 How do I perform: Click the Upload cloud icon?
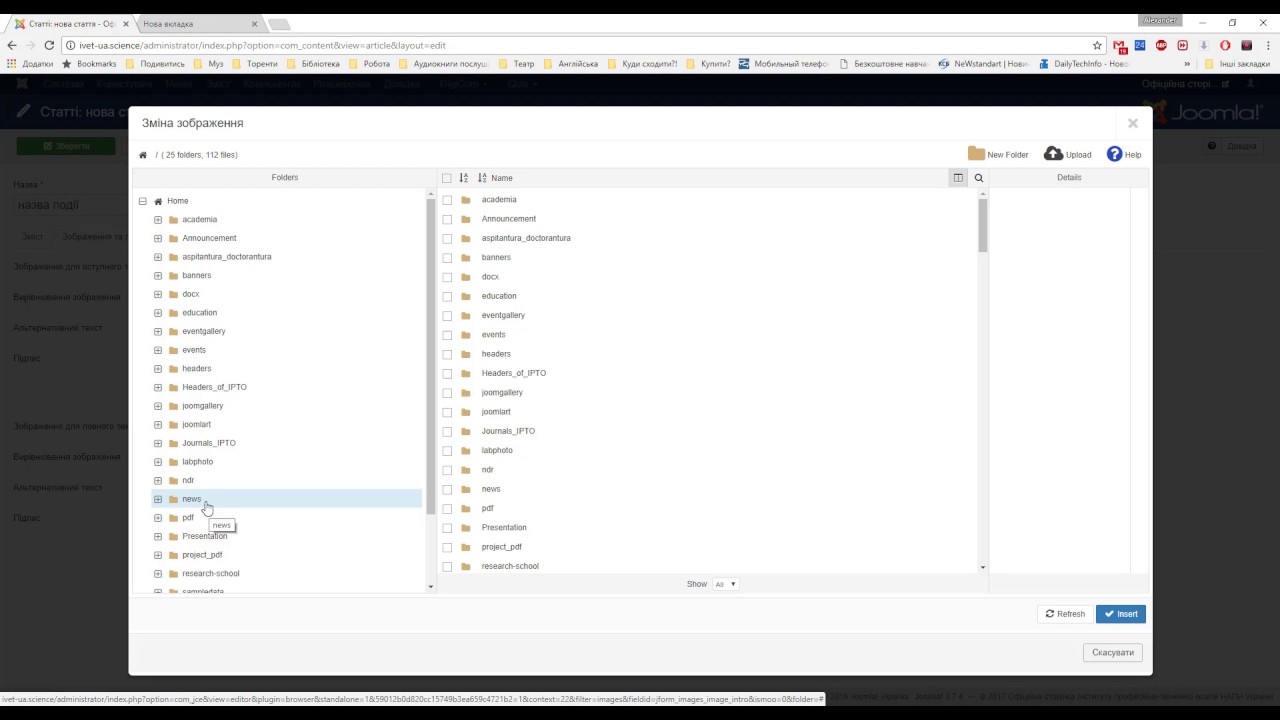point(1054,154)
